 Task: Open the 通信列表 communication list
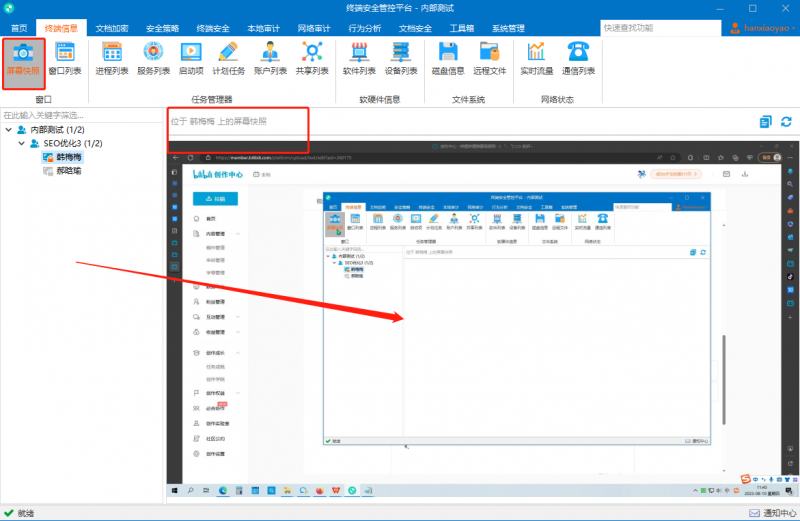click(578, 59)
